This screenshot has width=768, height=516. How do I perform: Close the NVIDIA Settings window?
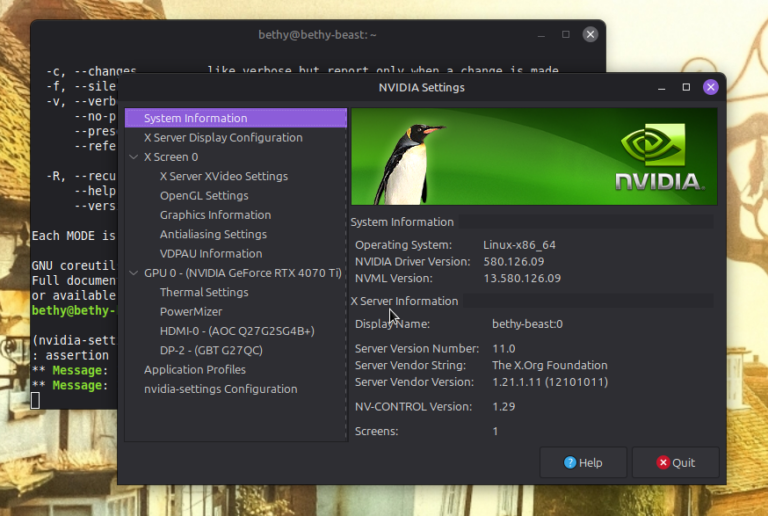pos(710,87)
